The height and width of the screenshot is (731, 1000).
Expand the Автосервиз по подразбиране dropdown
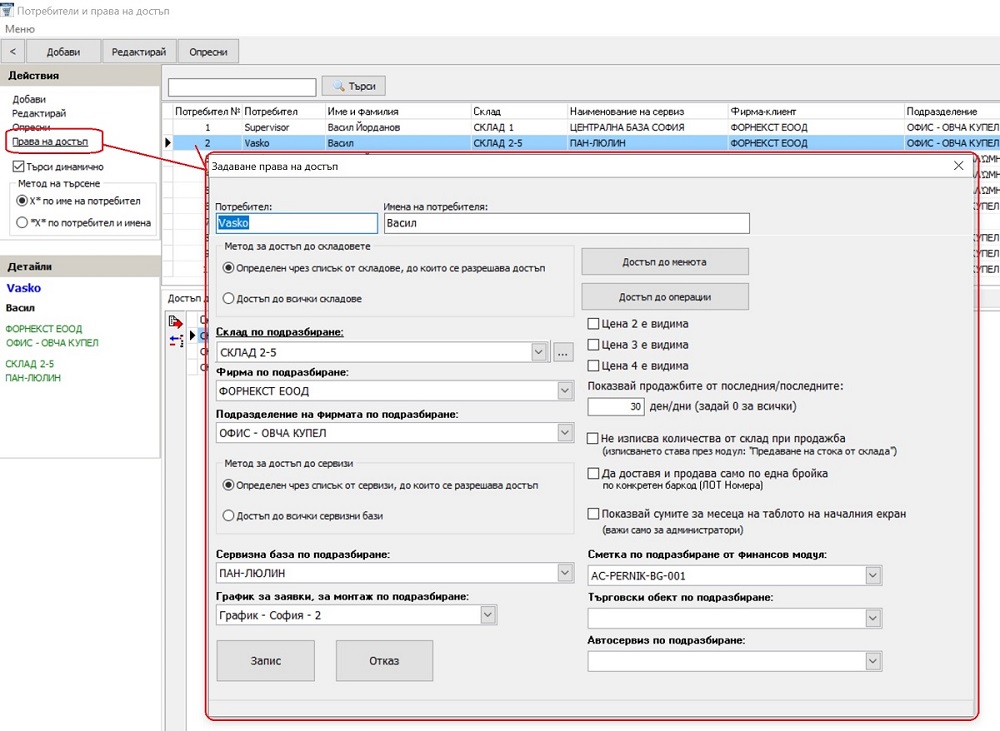click(873, 661)
